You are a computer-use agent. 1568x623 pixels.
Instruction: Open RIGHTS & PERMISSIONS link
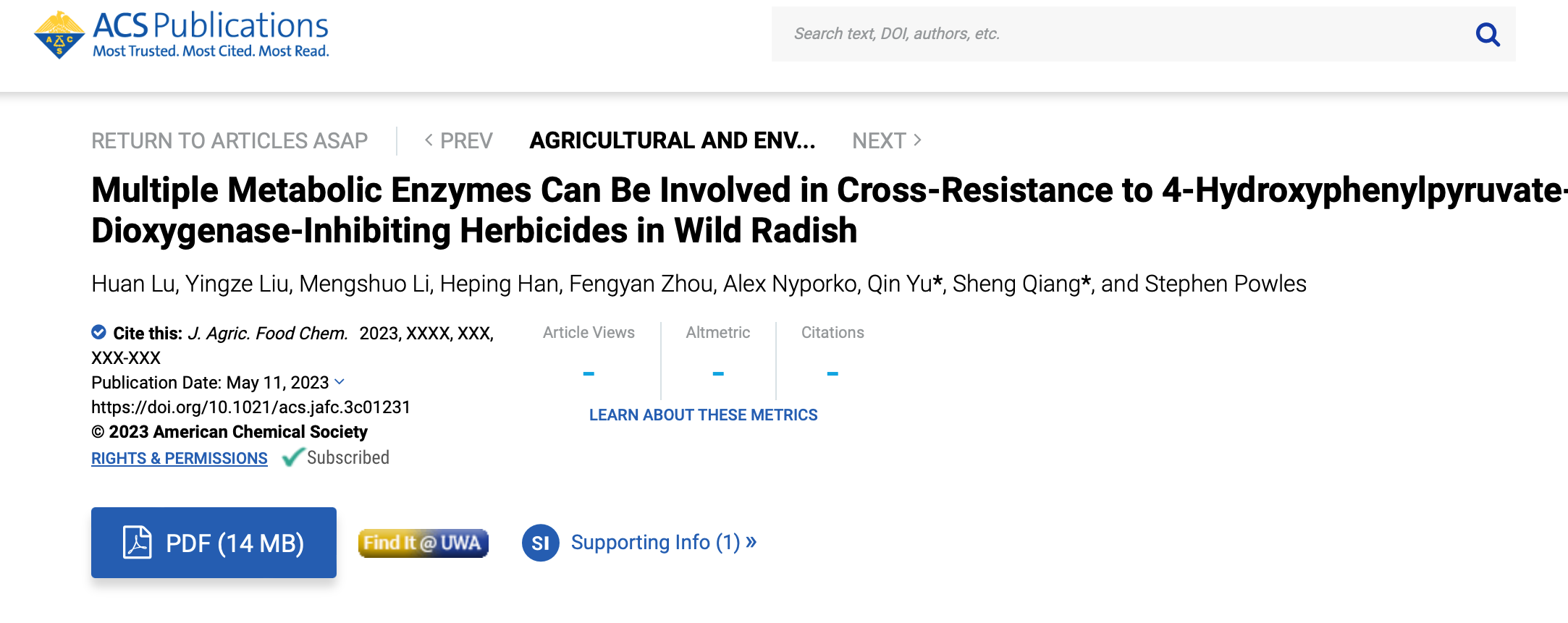[x=179, y=458]
